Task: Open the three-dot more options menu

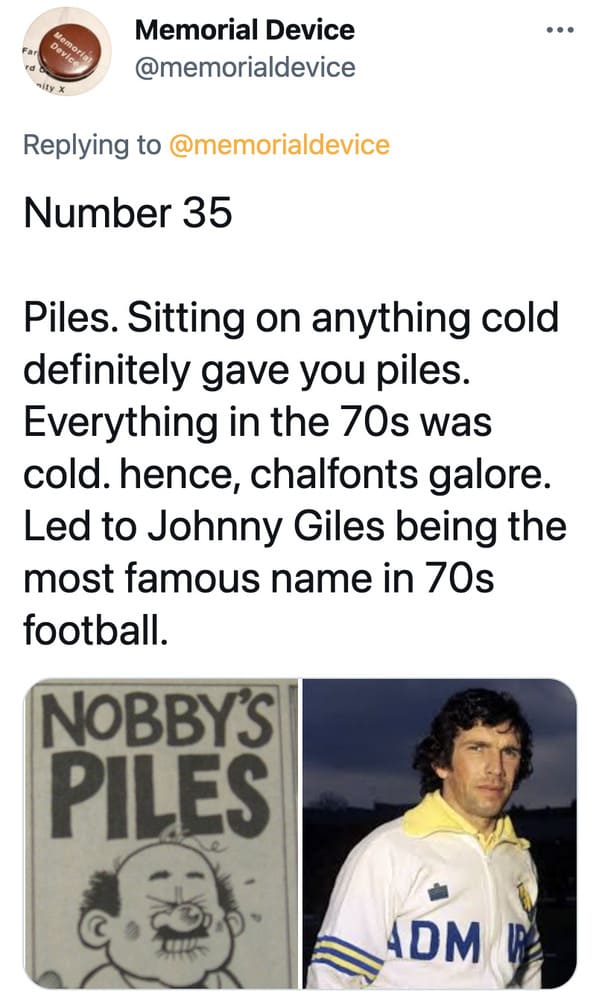Action: pos(560,30)
